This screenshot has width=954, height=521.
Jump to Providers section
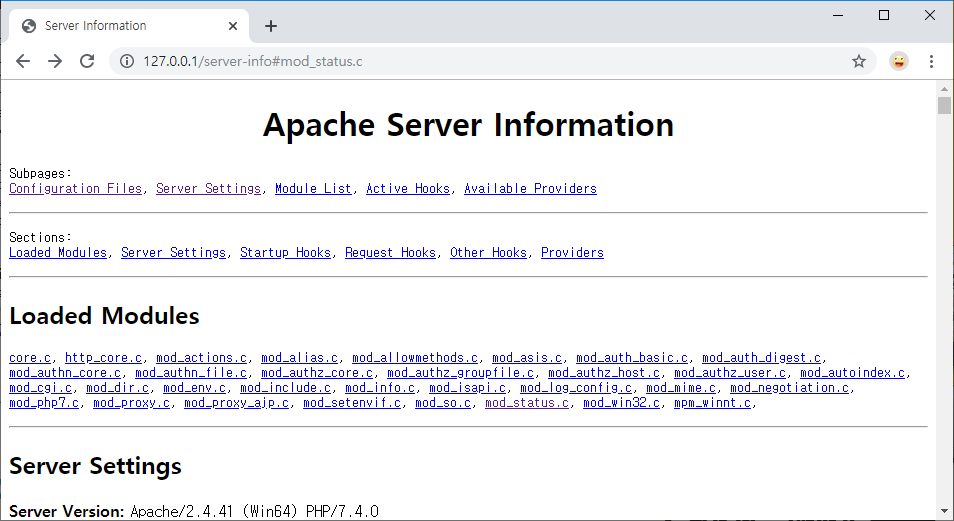click(573, 253)
